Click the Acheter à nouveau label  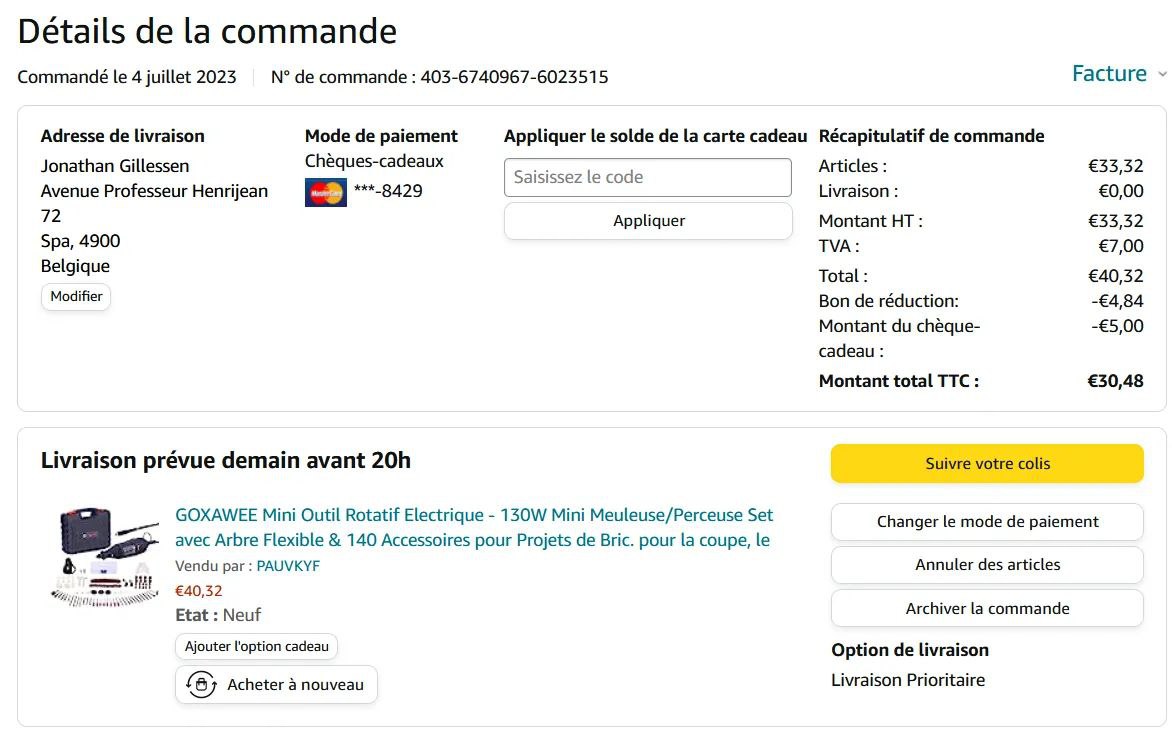(x=295, y=685)
